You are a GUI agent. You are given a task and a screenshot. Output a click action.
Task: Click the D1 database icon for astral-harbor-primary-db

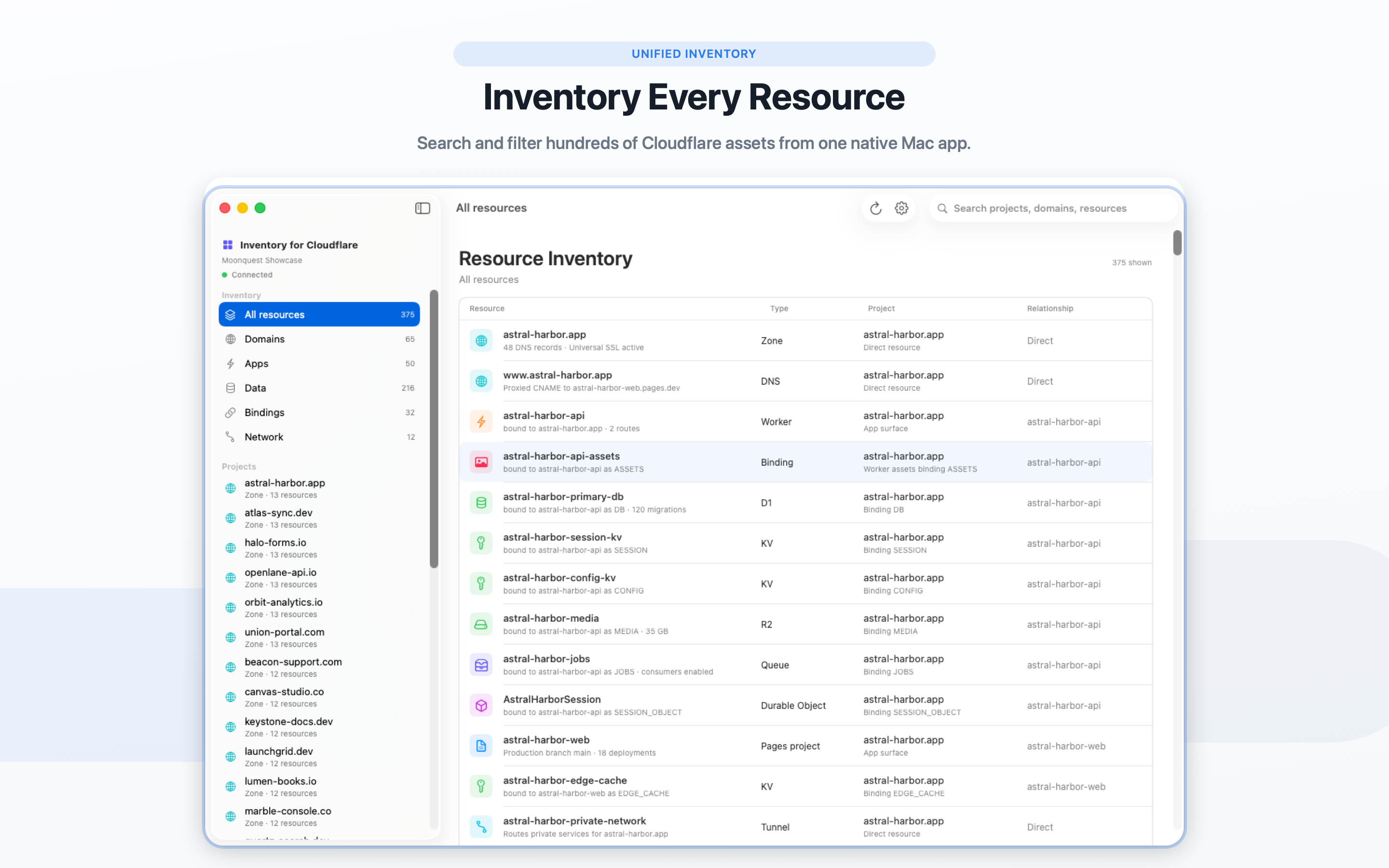pos(481,503)
